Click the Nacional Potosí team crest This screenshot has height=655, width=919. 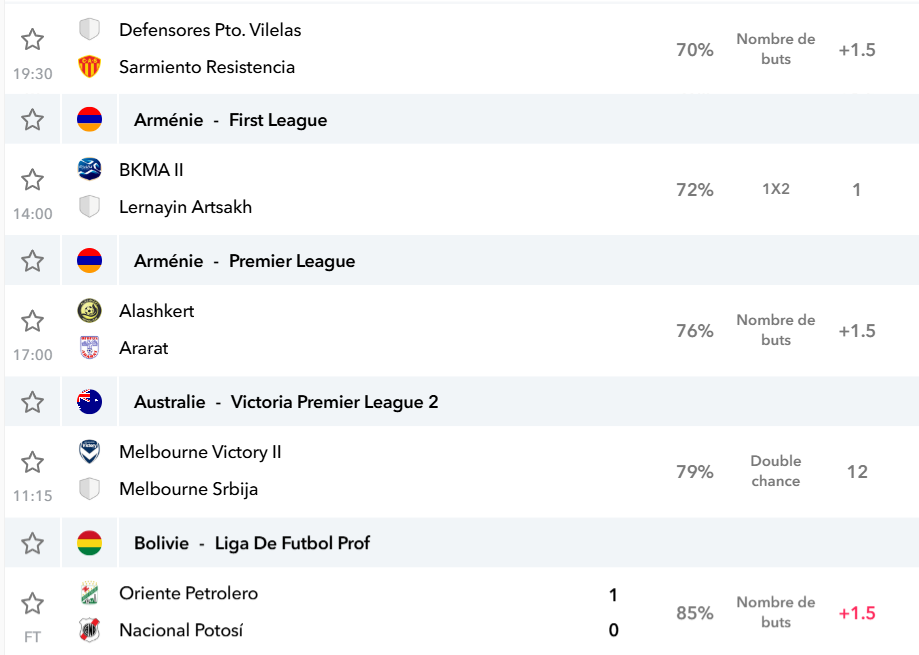pos(89,630)
